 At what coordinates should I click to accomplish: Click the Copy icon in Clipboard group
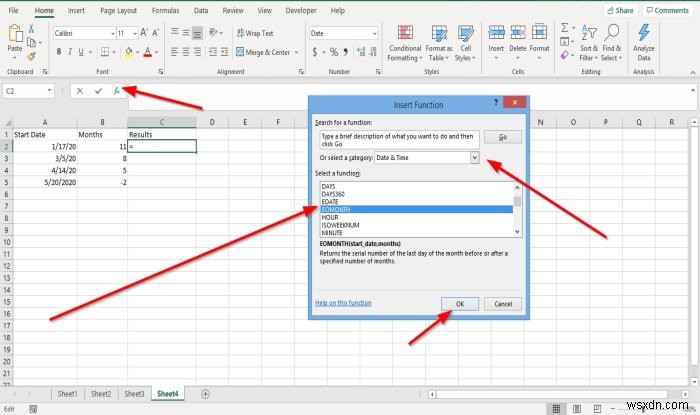pyautogui.click(x=31, y=42)
